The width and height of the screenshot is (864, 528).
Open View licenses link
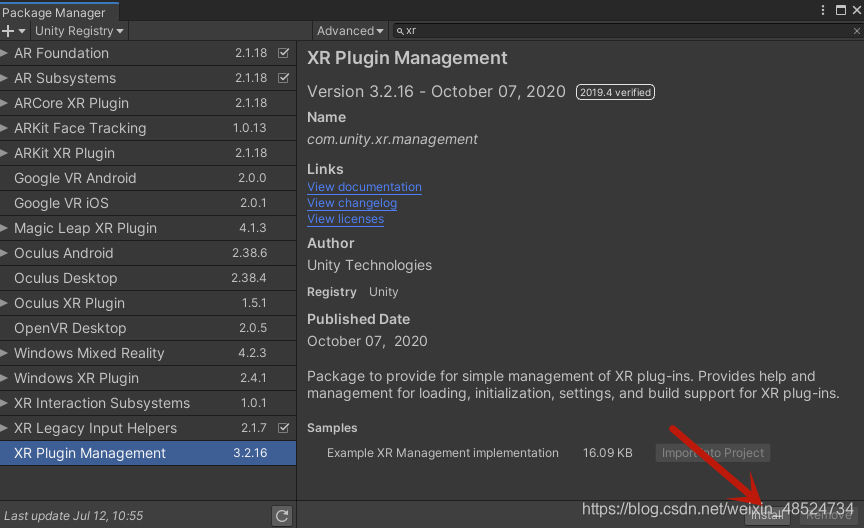click(345, 219)
